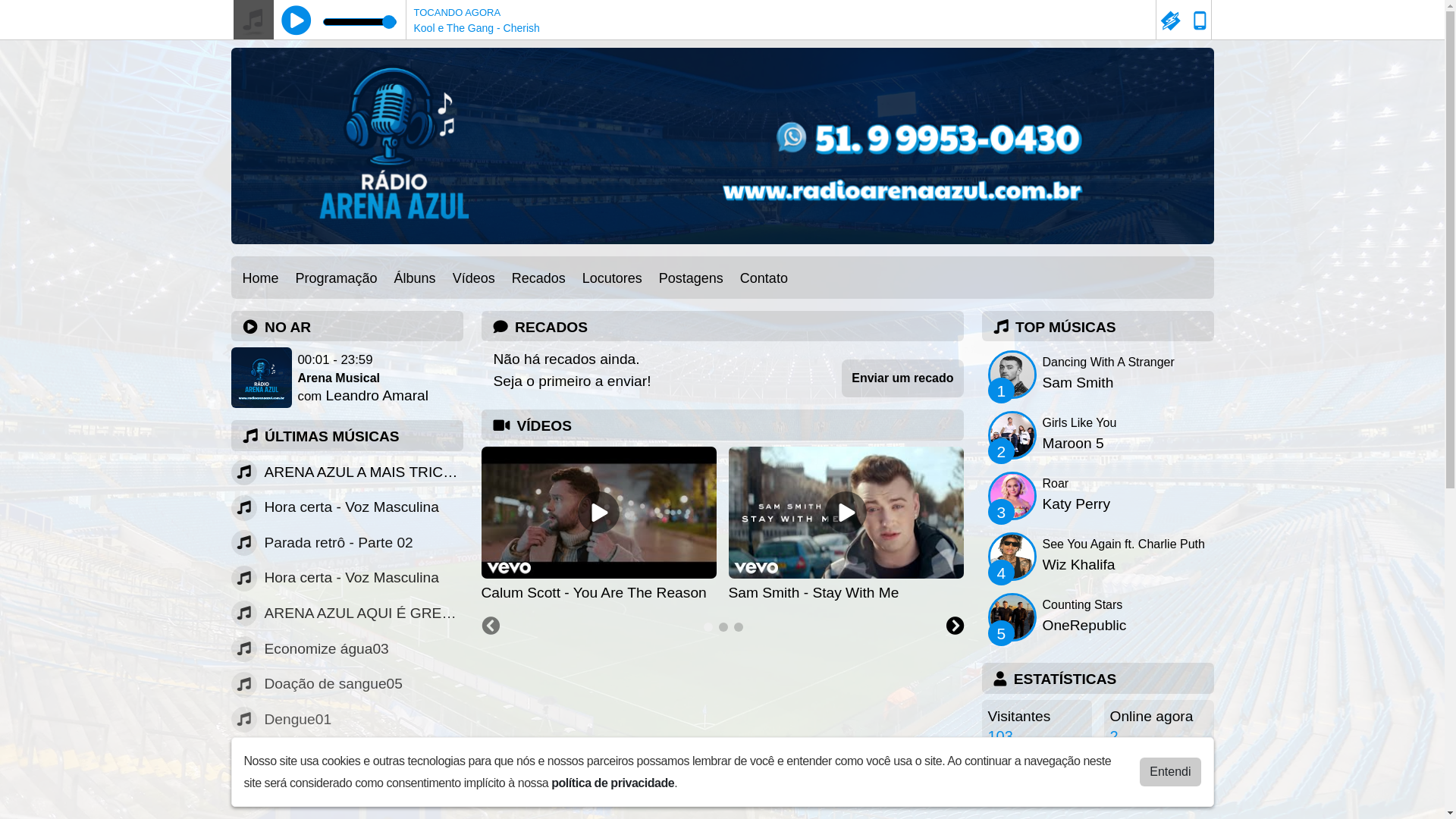Click the Visitantes statistics box

[1037, 719]
